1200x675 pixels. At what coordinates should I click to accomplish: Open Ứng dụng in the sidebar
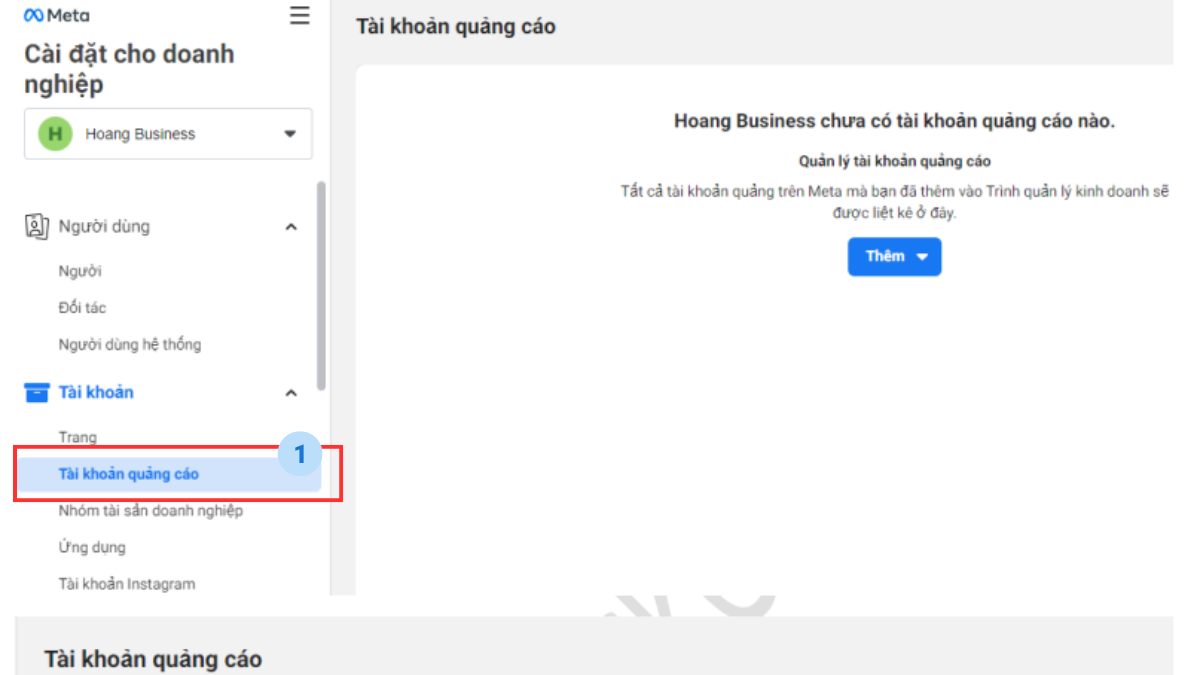[92, 547]
